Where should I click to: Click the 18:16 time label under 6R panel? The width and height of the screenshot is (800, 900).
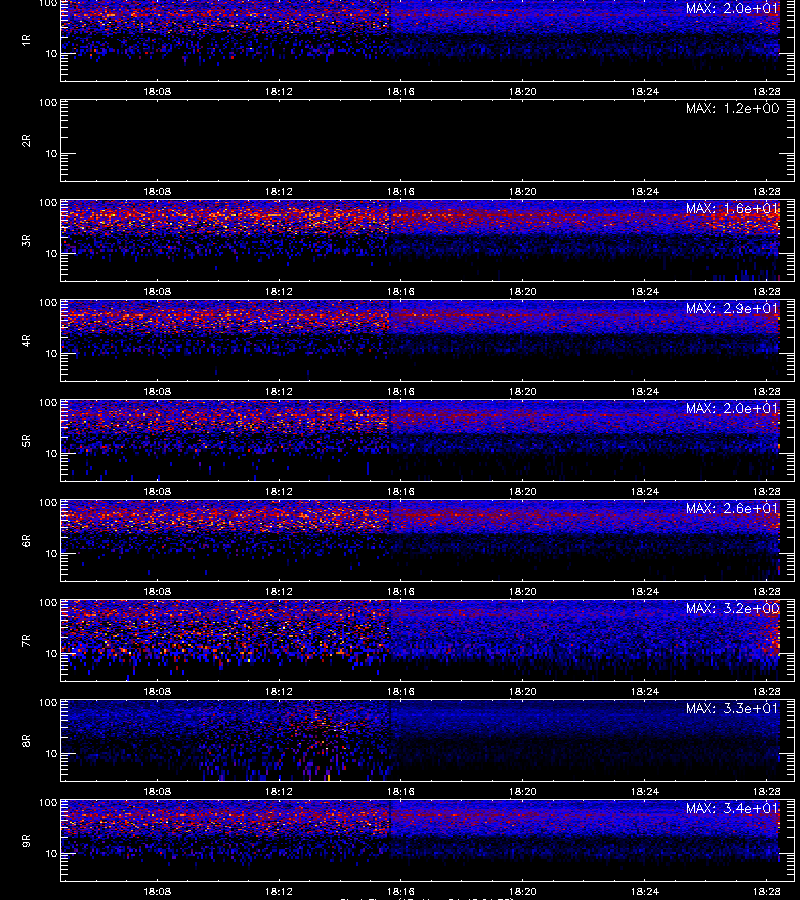tap(401, 591)
